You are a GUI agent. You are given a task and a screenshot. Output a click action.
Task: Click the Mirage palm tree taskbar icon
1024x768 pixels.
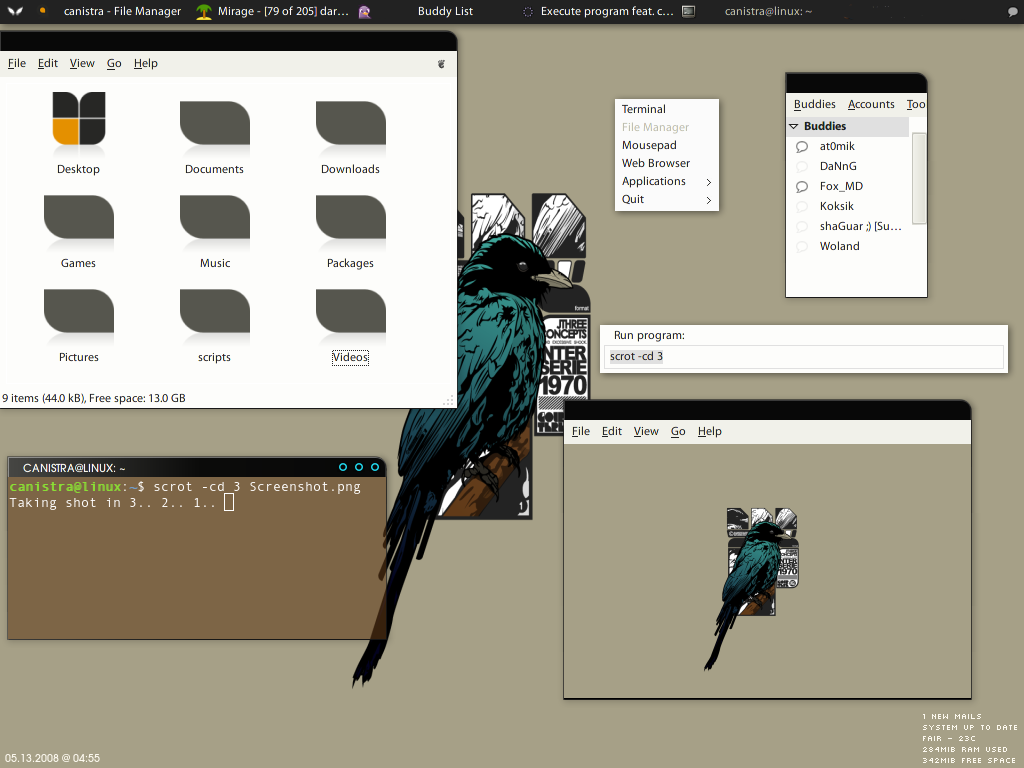(x=204, y=11)
